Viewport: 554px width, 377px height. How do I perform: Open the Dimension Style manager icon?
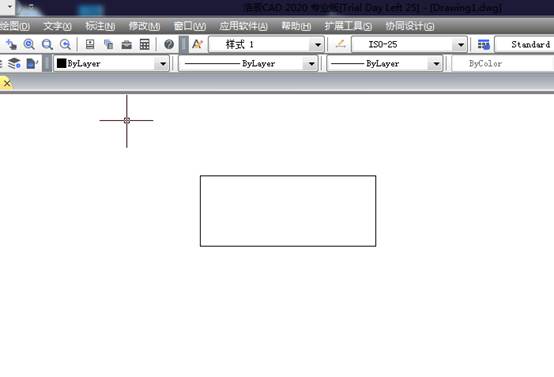click(341, 45)
